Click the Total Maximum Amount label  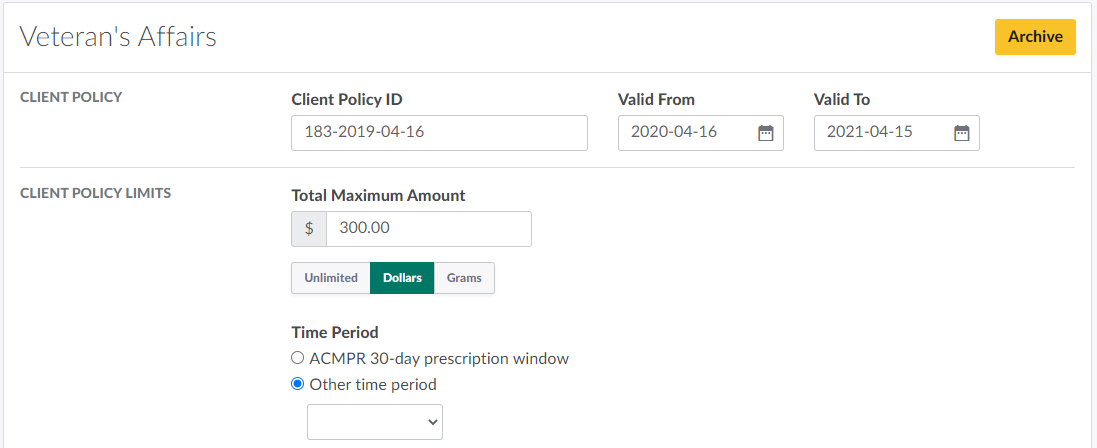click(378, 195)
